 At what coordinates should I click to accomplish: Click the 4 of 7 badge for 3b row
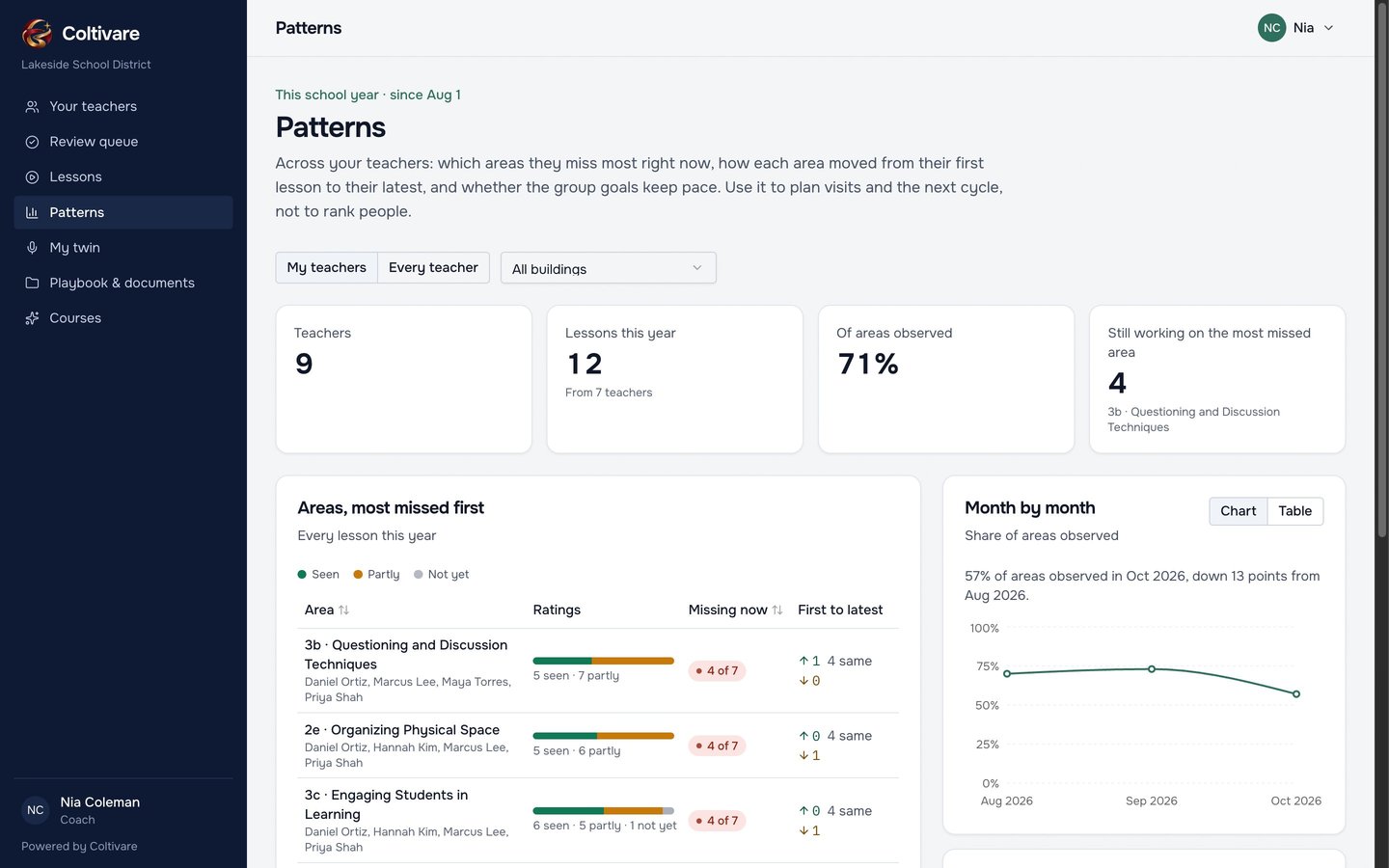(x=717, y=671)
